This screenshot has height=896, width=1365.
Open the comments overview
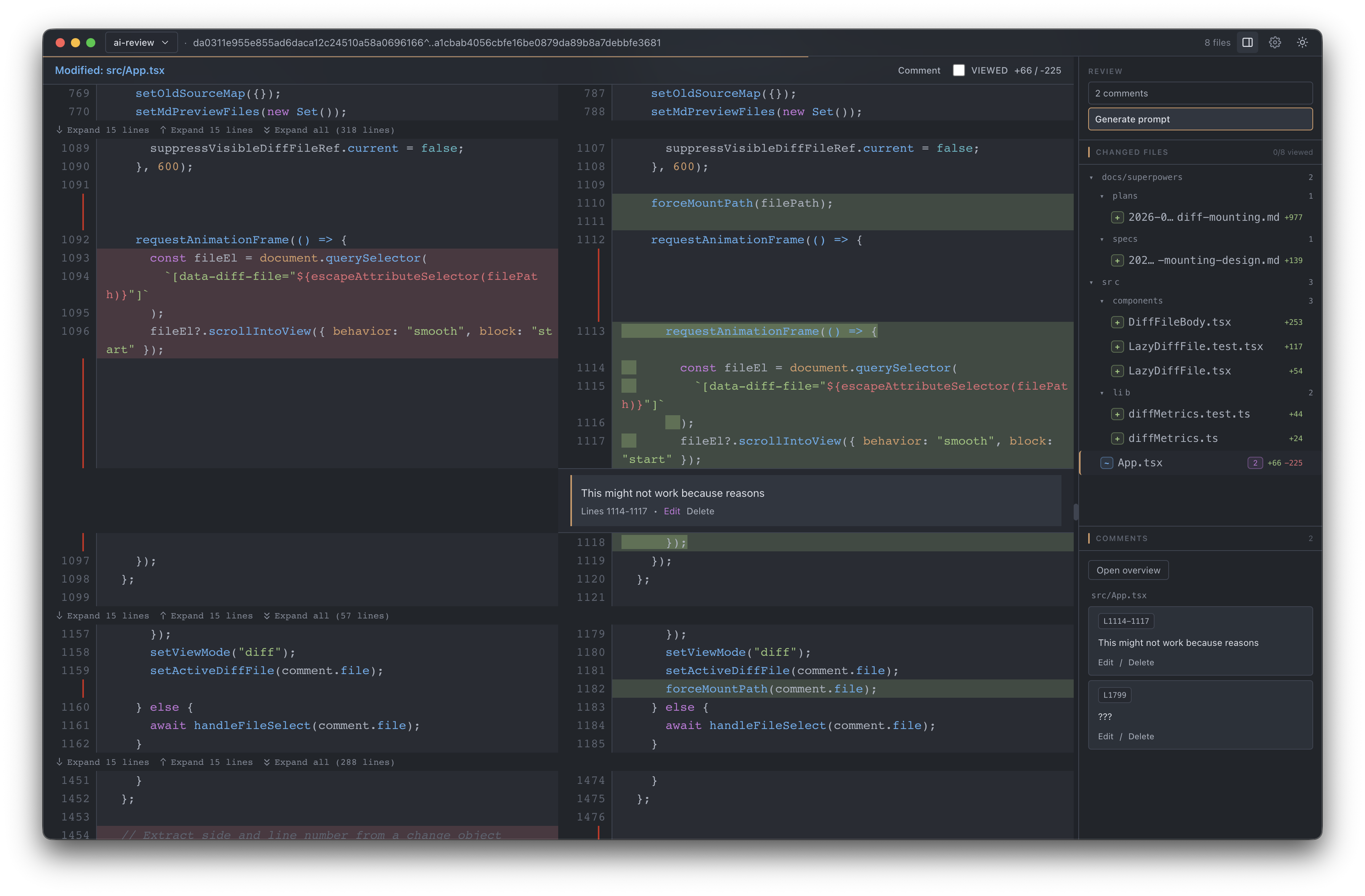(1128, 570)
